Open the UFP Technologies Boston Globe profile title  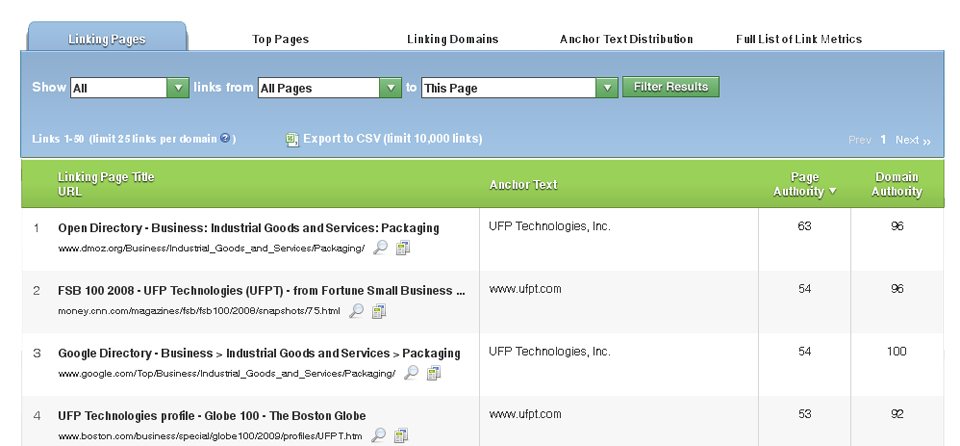pos(212,416)
